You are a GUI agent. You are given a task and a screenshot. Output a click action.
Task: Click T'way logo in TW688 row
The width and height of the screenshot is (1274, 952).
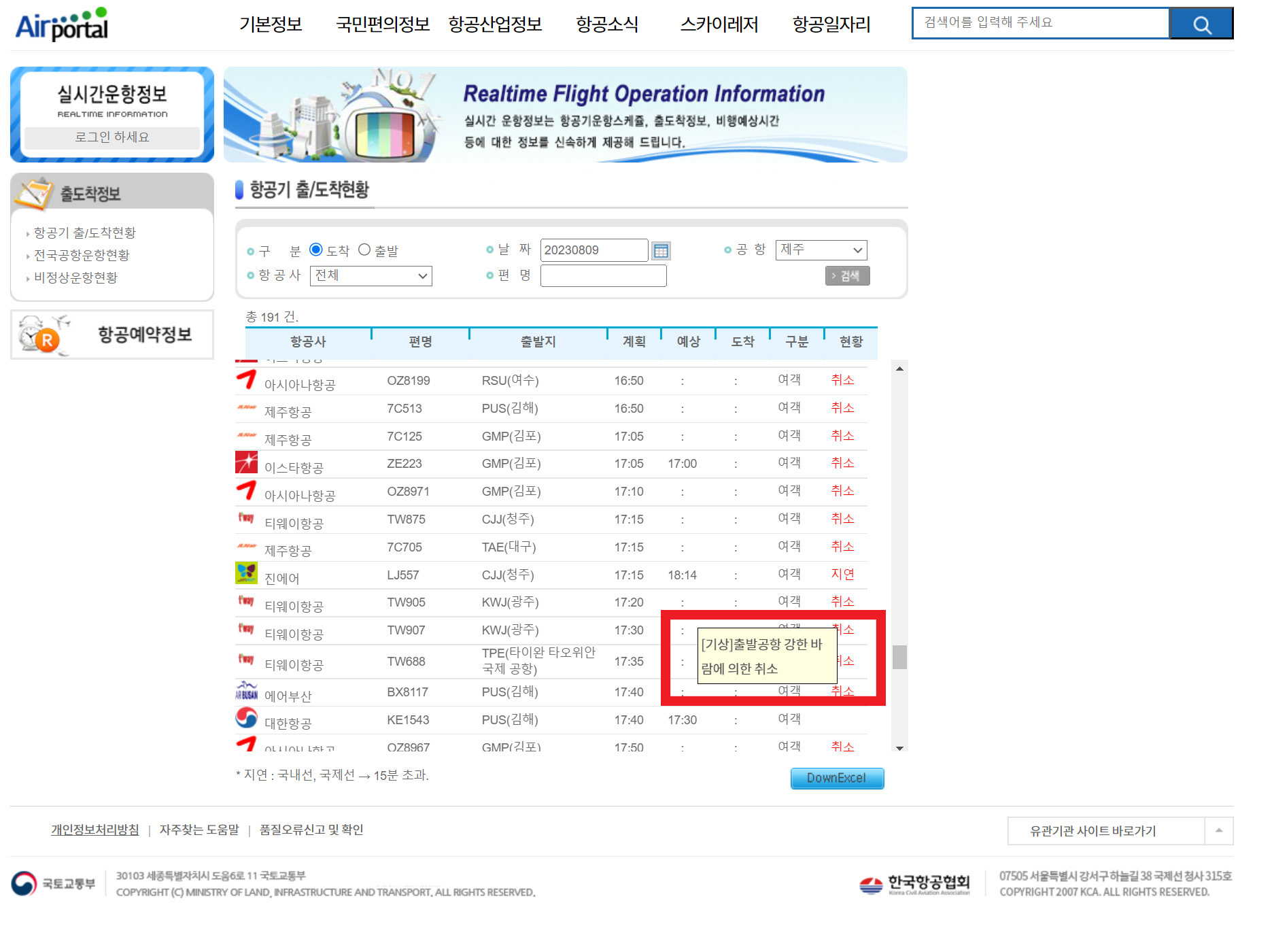[246, 660]
